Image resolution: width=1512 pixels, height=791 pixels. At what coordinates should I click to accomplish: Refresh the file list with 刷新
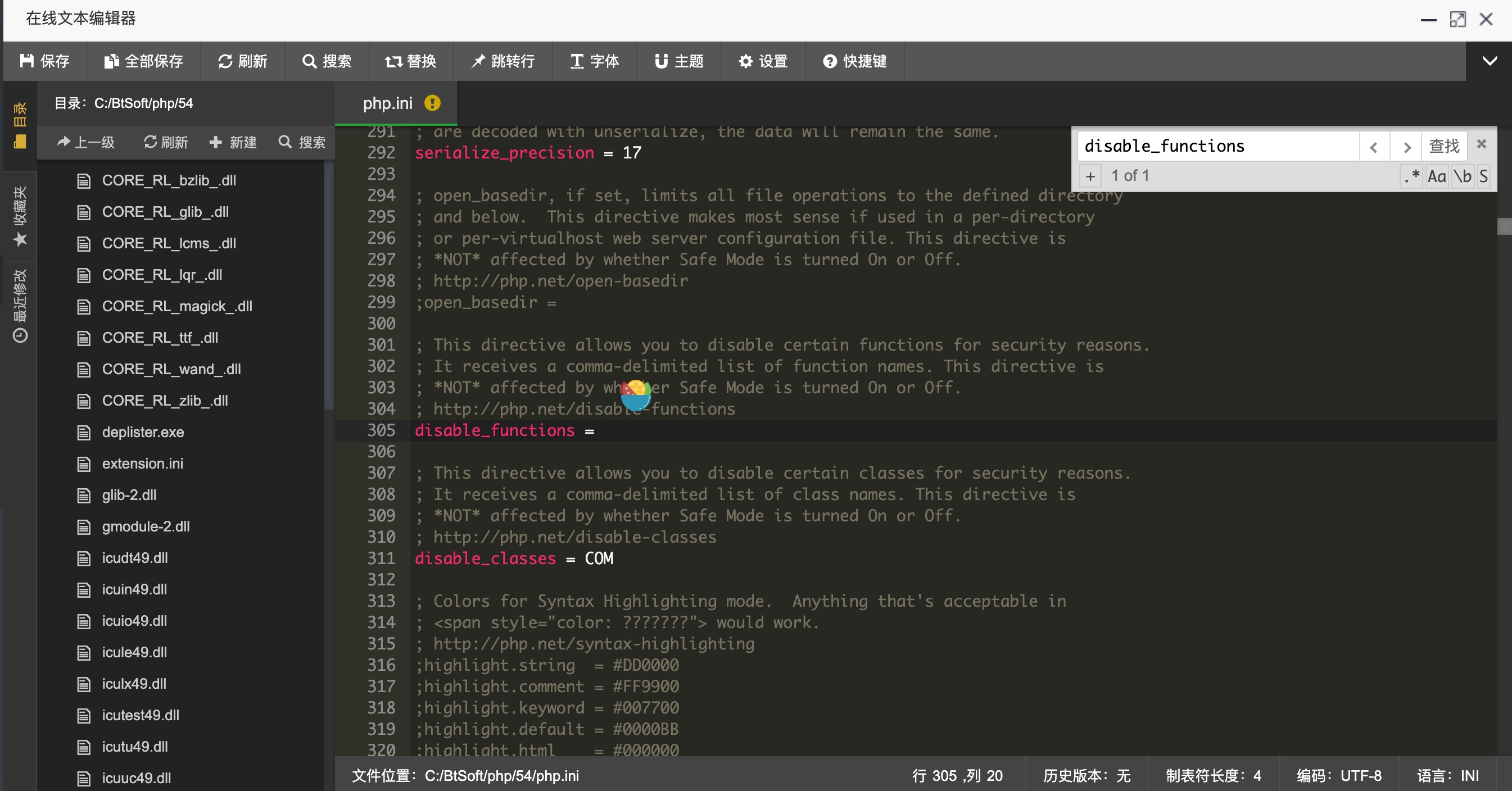tap(166, 142)
